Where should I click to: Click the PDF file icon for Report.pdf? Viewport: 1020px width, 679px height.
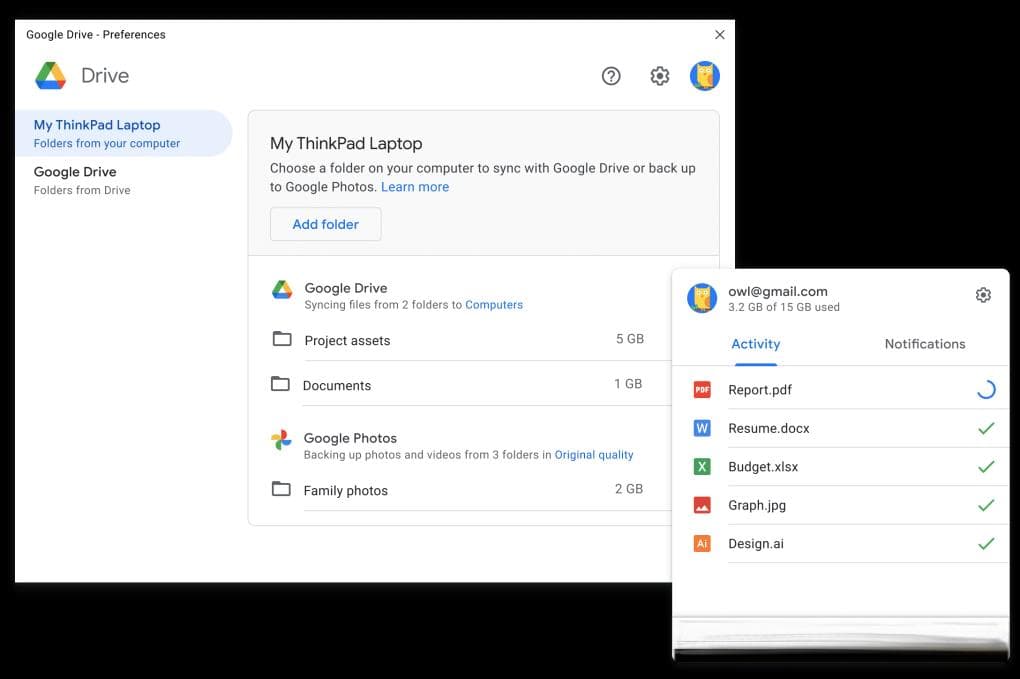click(x=702, y=390)
